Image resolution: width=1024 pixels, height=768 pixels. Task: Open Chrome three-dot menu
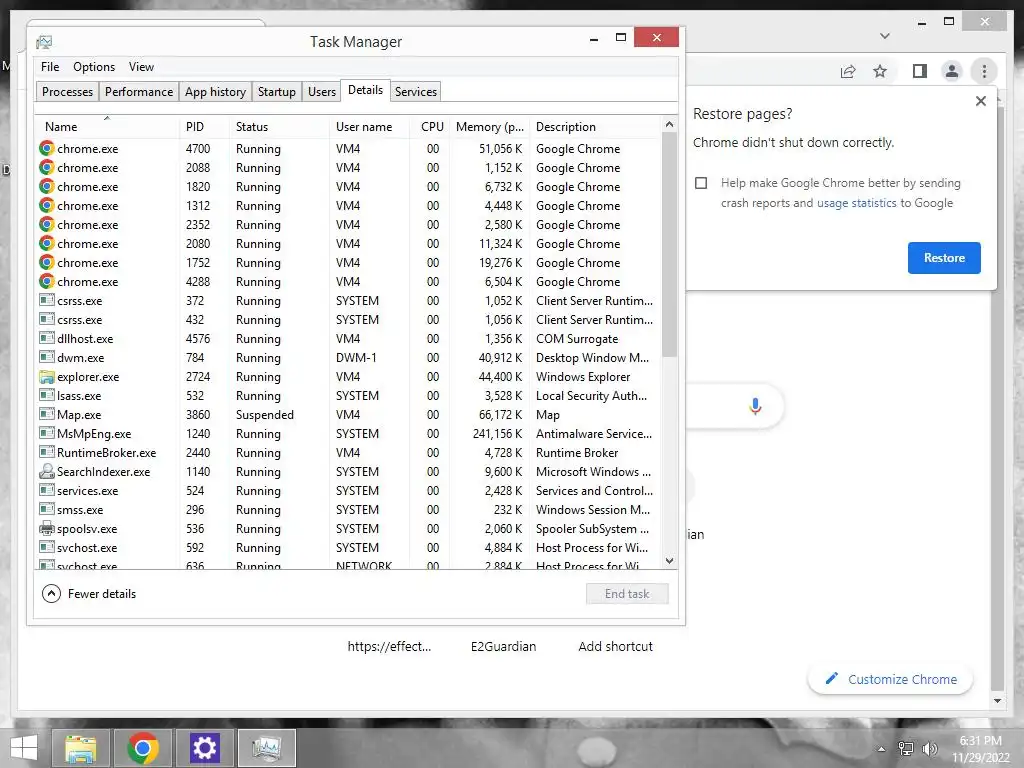pos(984,71)
